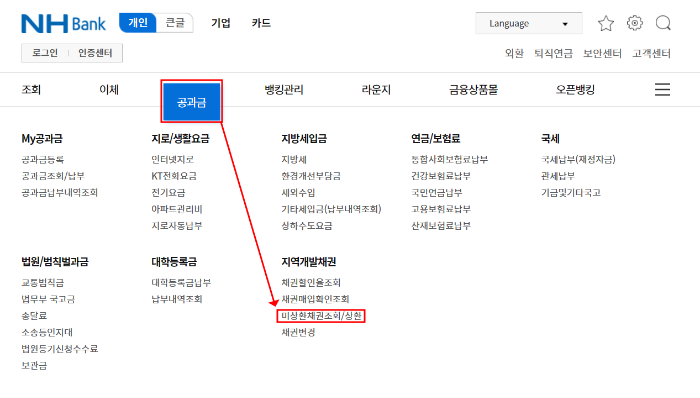Open 기타세입금(납부내역조회)
Screen dimensions: 700x398
(331, 209)
